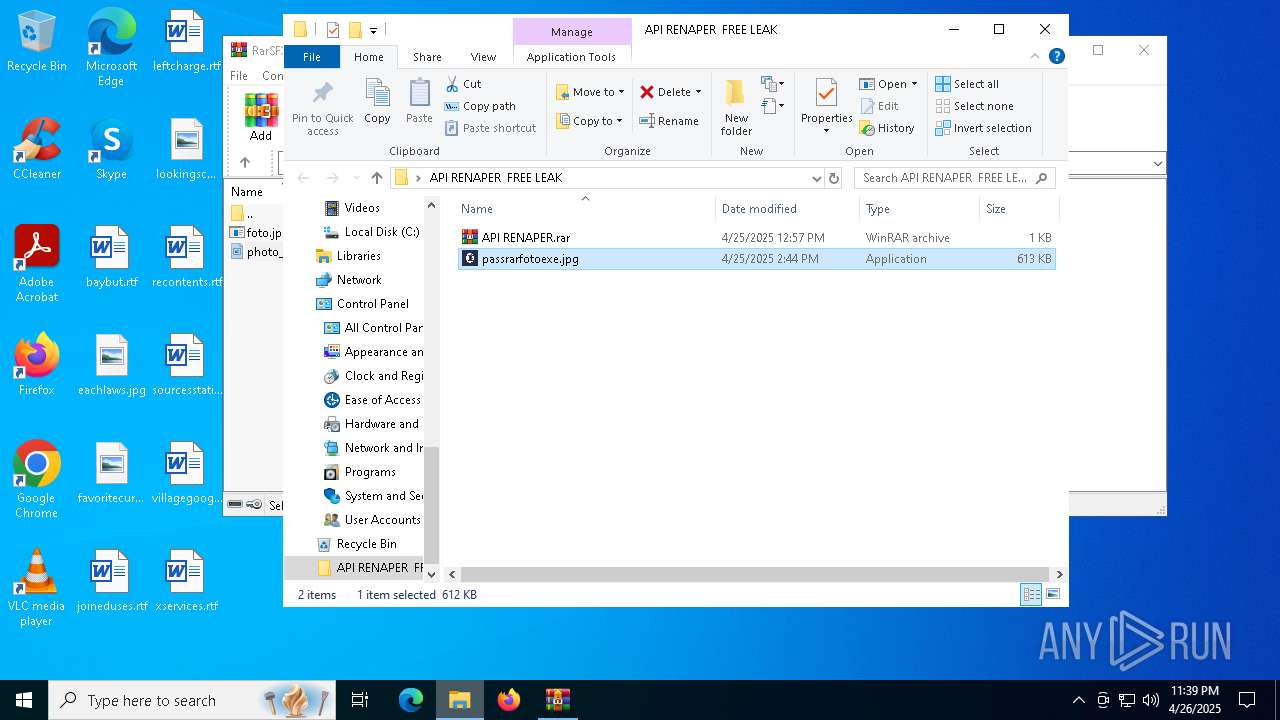The image size is (1280, 720).
Task: Open Firefox from the taskbar
Action: tap(509, 700)
